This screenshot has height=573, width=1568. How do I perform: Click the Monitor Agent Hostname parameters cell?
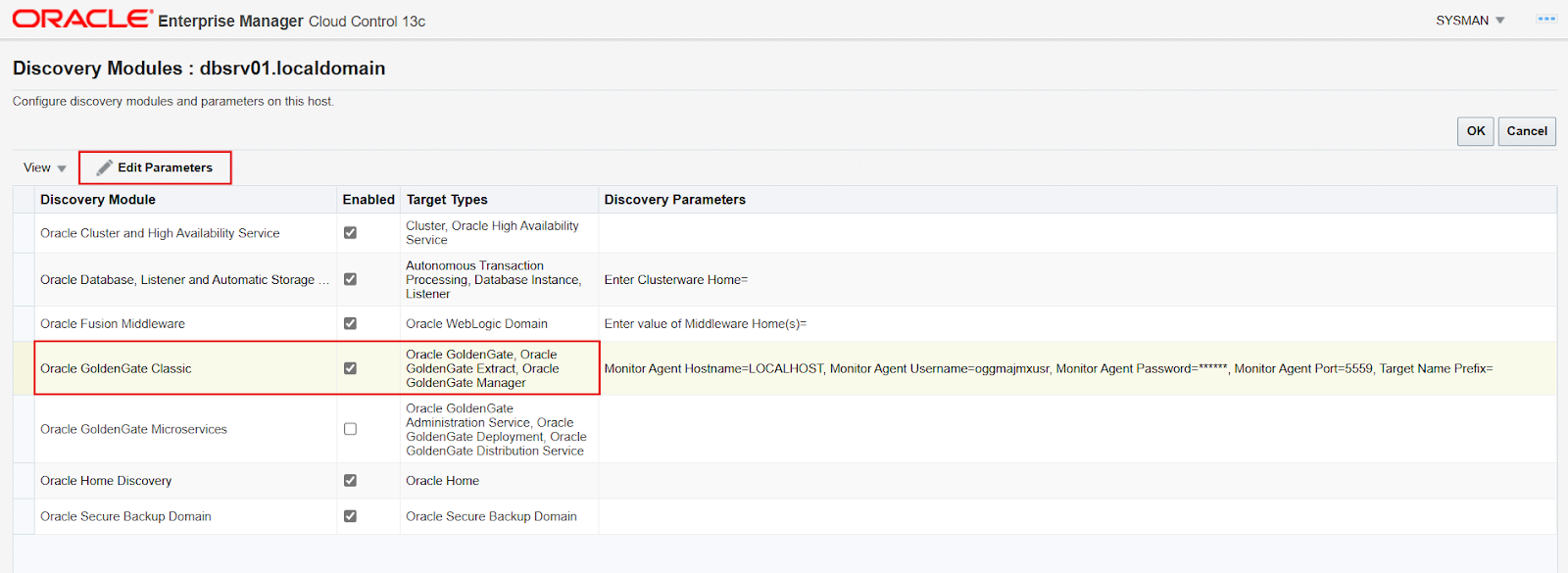pyautogui.click(x=1077, y=368)
